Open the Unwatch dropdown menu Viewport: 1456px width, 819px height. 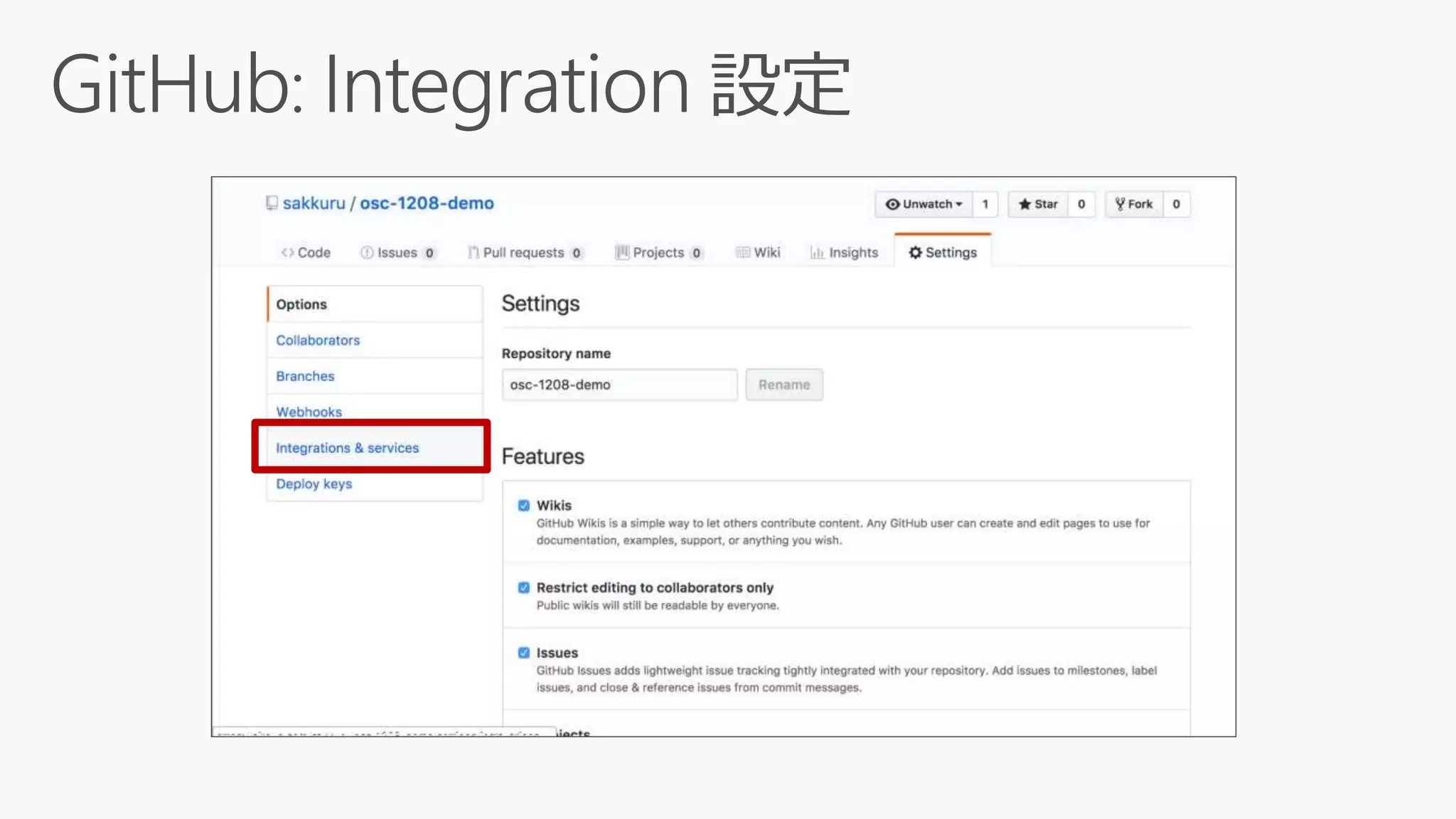(924, 204)
